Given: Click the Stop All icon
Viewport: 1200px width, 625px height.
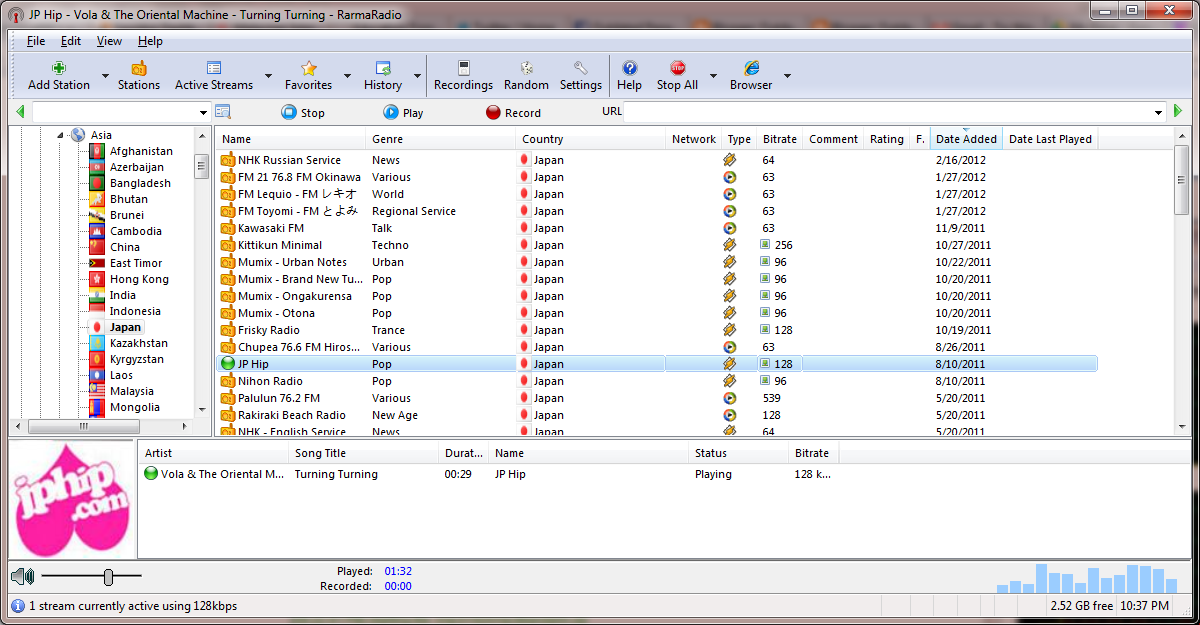Looking at the screenshot, I should point(677,68).
